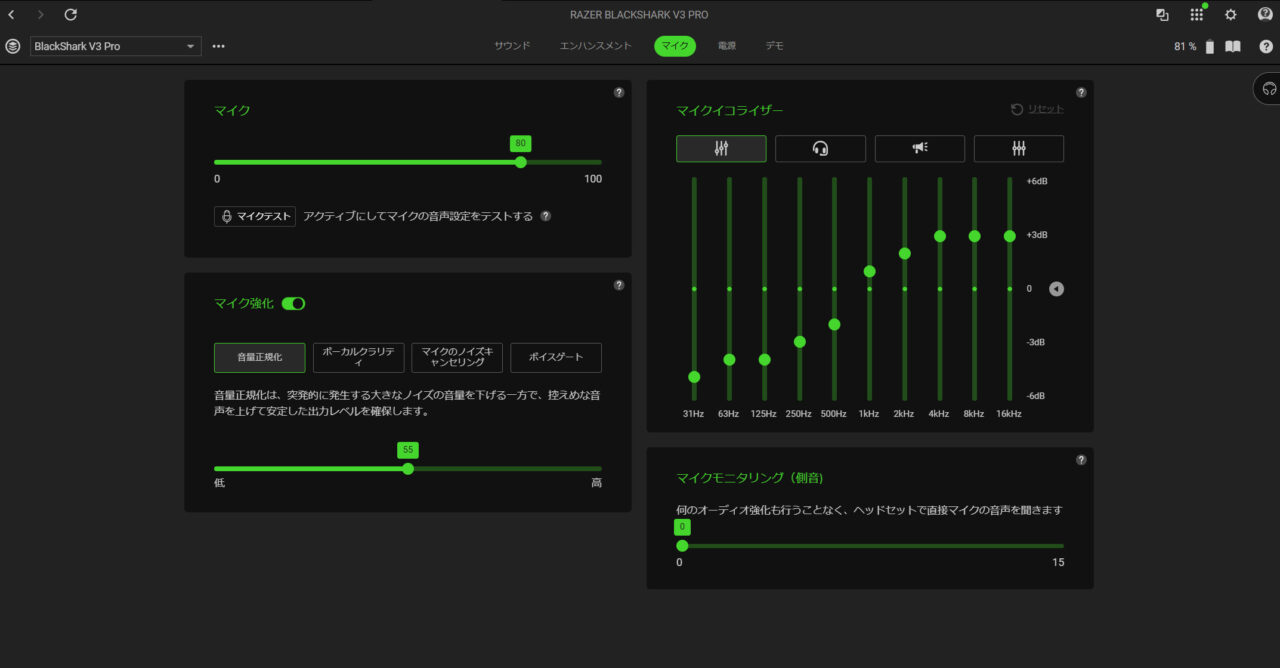This screenshot has width=1280, height=668.
Task: Click the マイクモニタリング(側音) heading
Action: click(750, 478)
